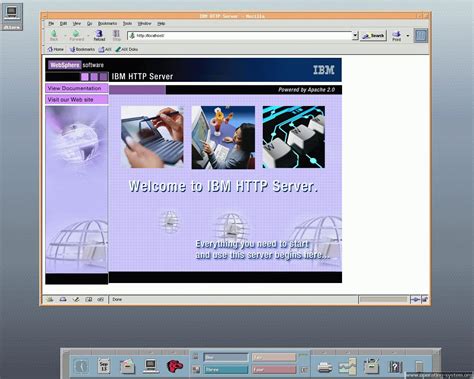Viewport: 474px width, 379px height.
Task: Open the CDE File Manager drawer icon
Action: (127, 366)
